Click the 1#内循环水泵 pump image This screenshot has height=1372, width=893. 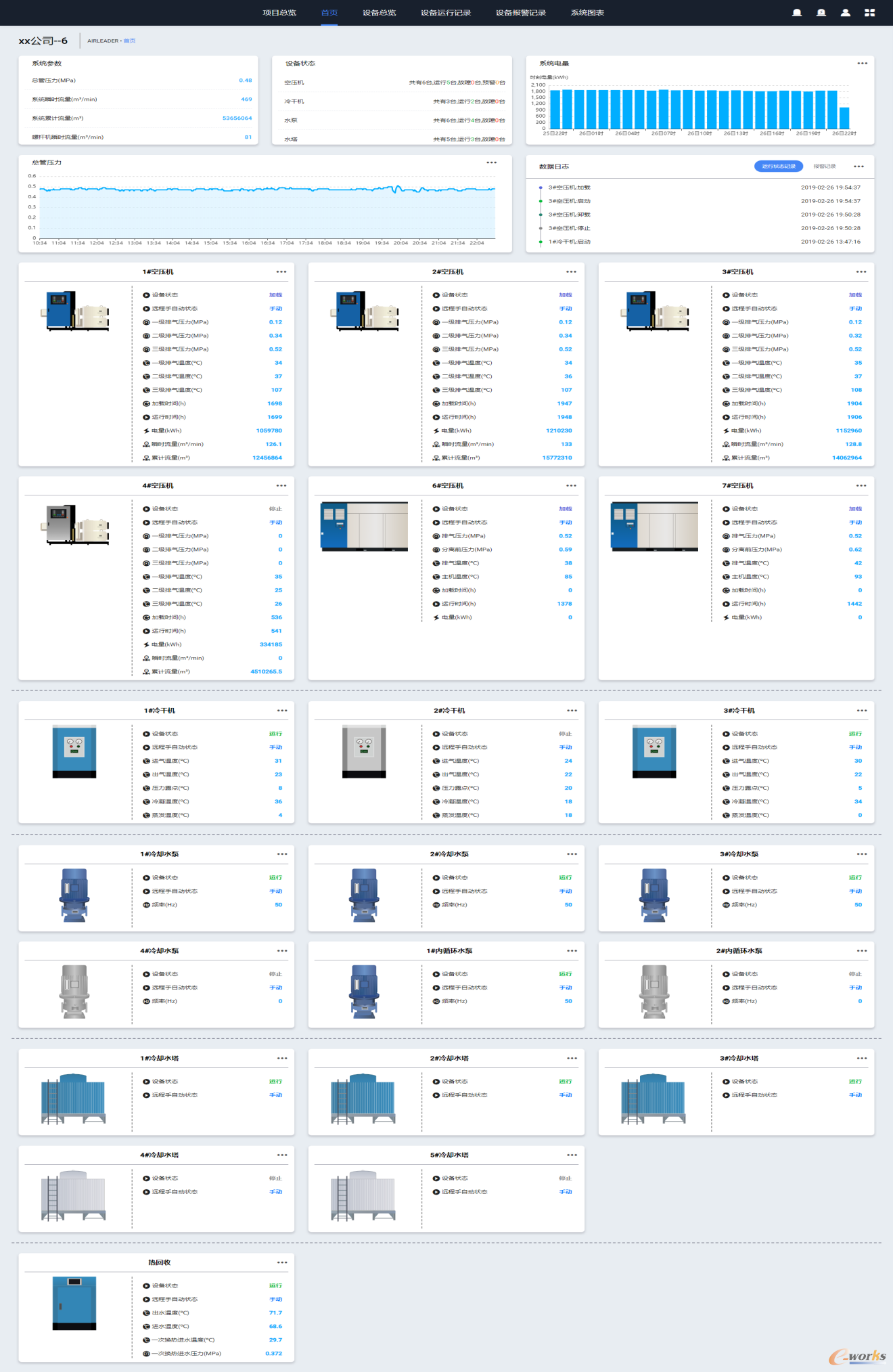364,992
